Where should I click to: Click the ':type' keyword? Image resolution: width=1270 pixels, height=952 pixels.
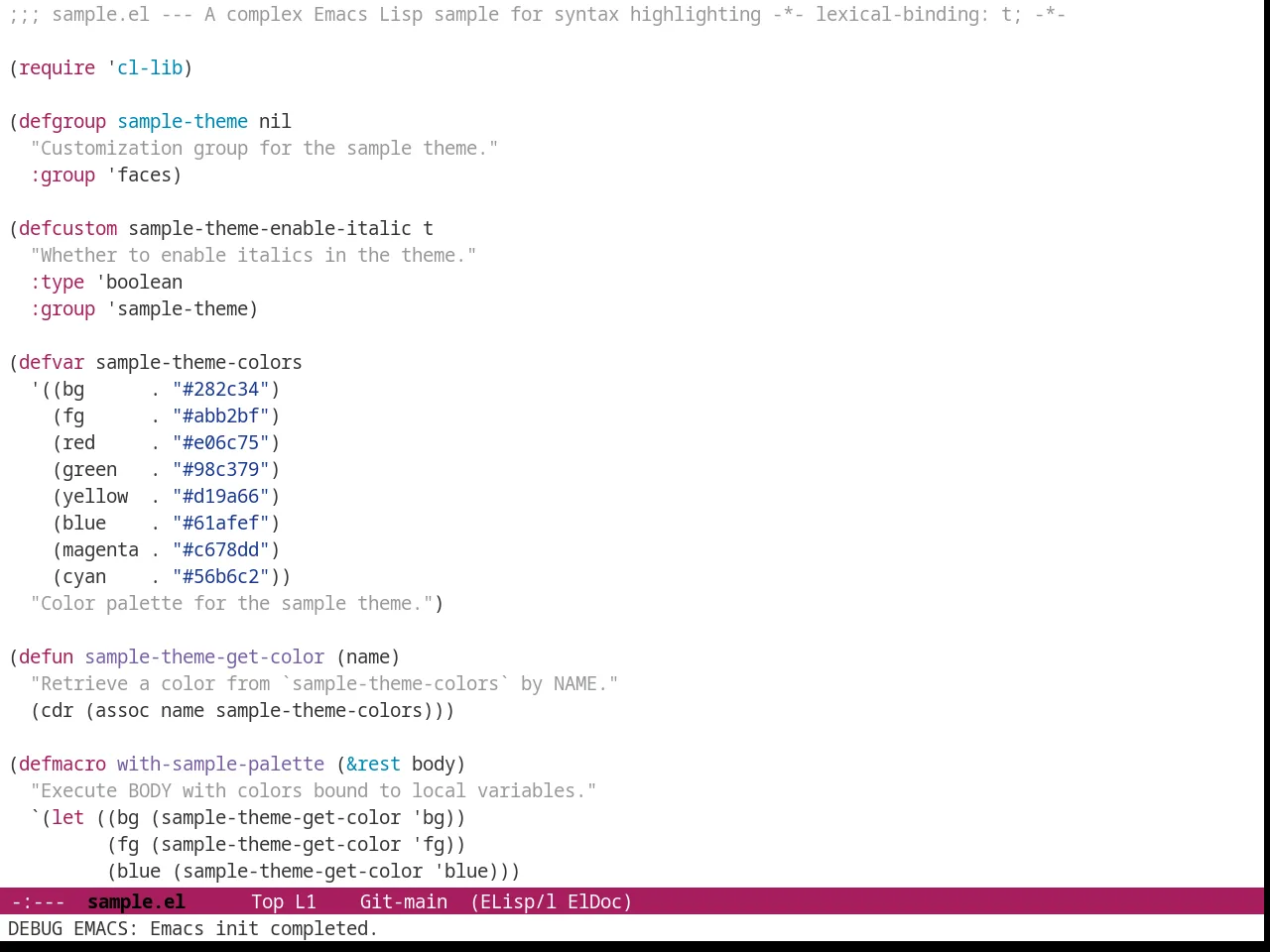(57, 282)
